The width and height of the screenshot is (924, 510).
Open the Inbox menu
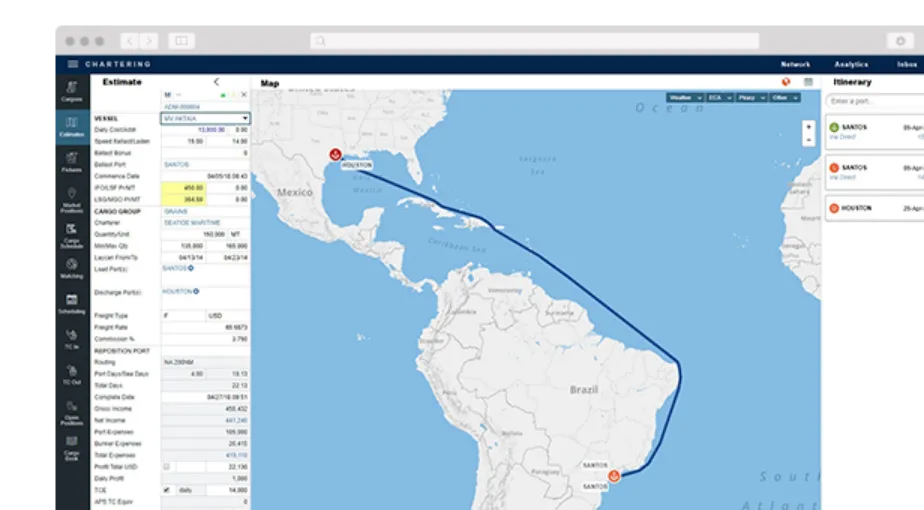pyautogui.click(x=907, y=64)
